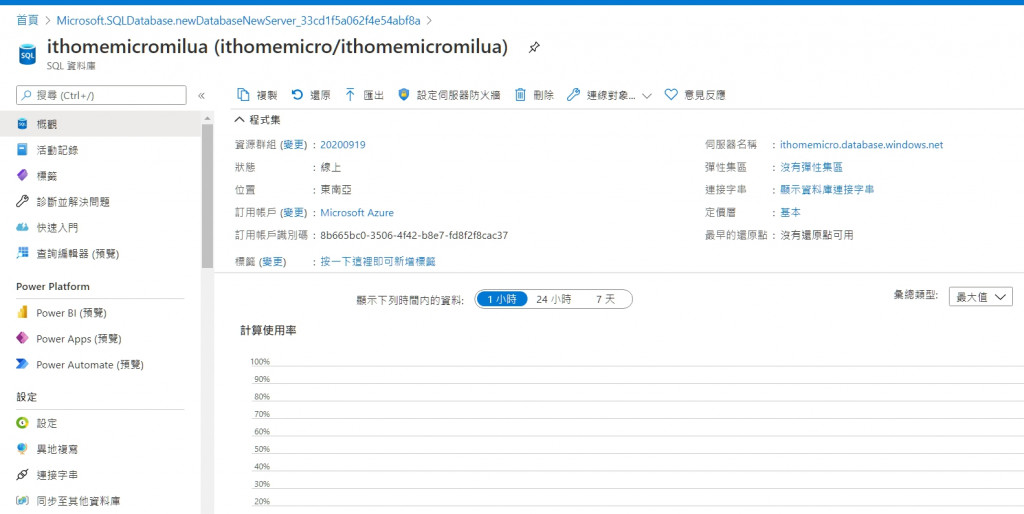Viewport: 1024px width, 514px height.
Task: Click the SQL database icon beside the title
Action: (x=27, y=54)
